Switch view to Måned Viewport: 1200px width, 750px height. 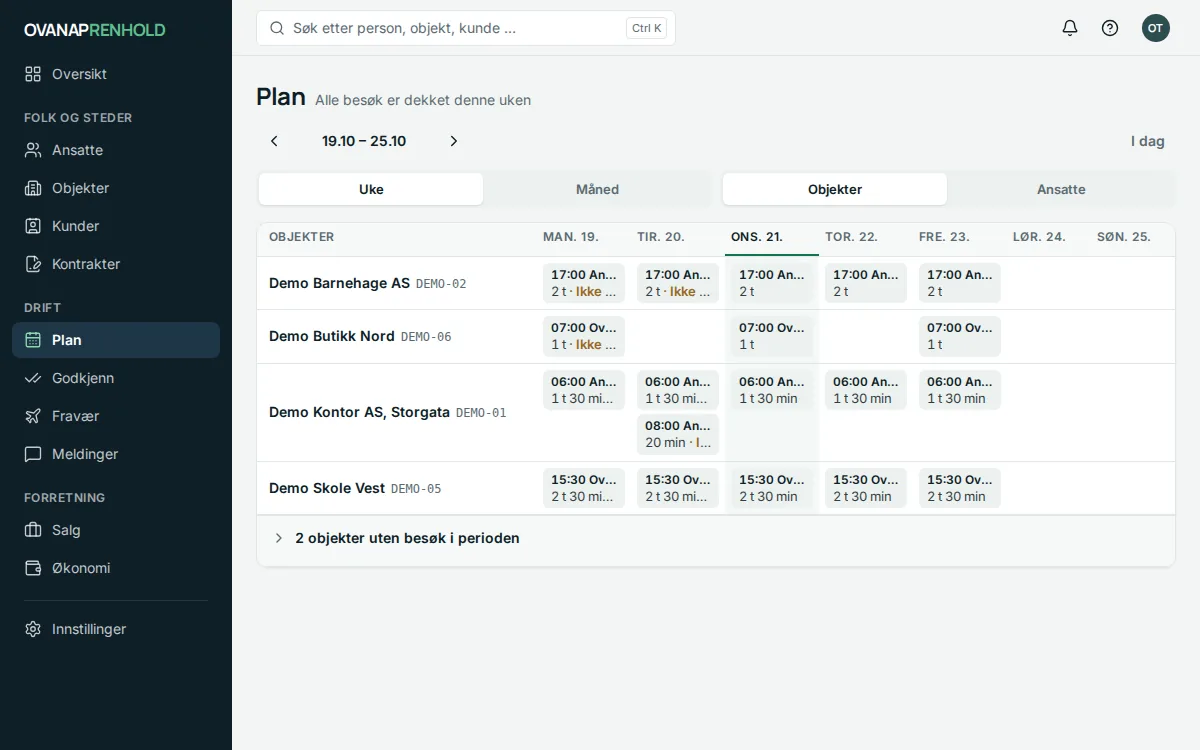pos(597,189)
